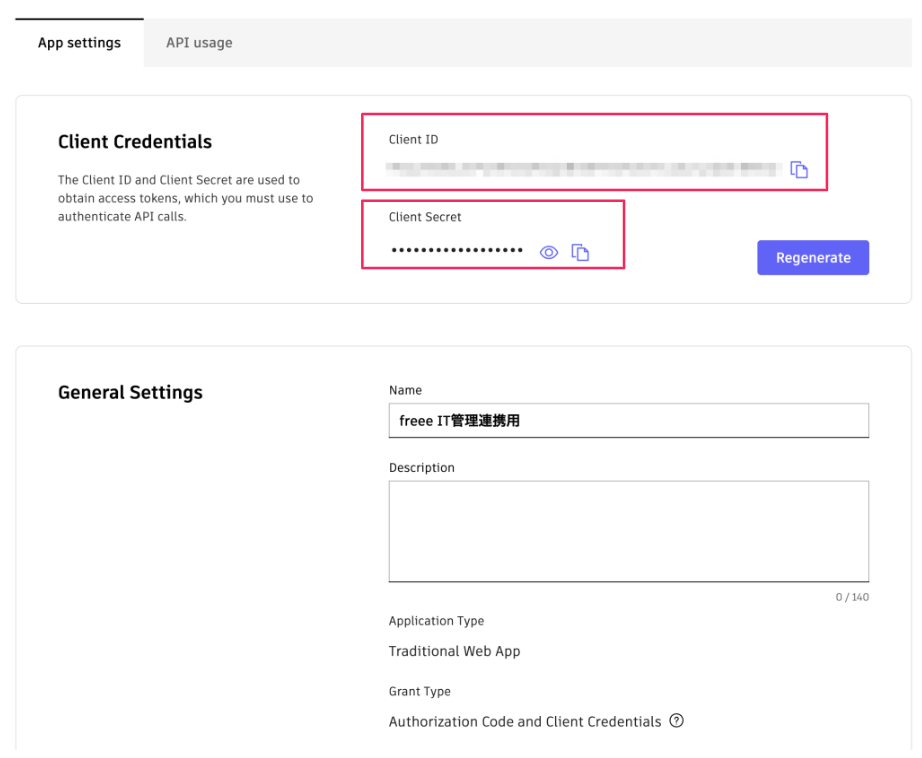Reveal the hidden Client Secret
This screenshot has height=758, width=922.
tap(548, 252)
